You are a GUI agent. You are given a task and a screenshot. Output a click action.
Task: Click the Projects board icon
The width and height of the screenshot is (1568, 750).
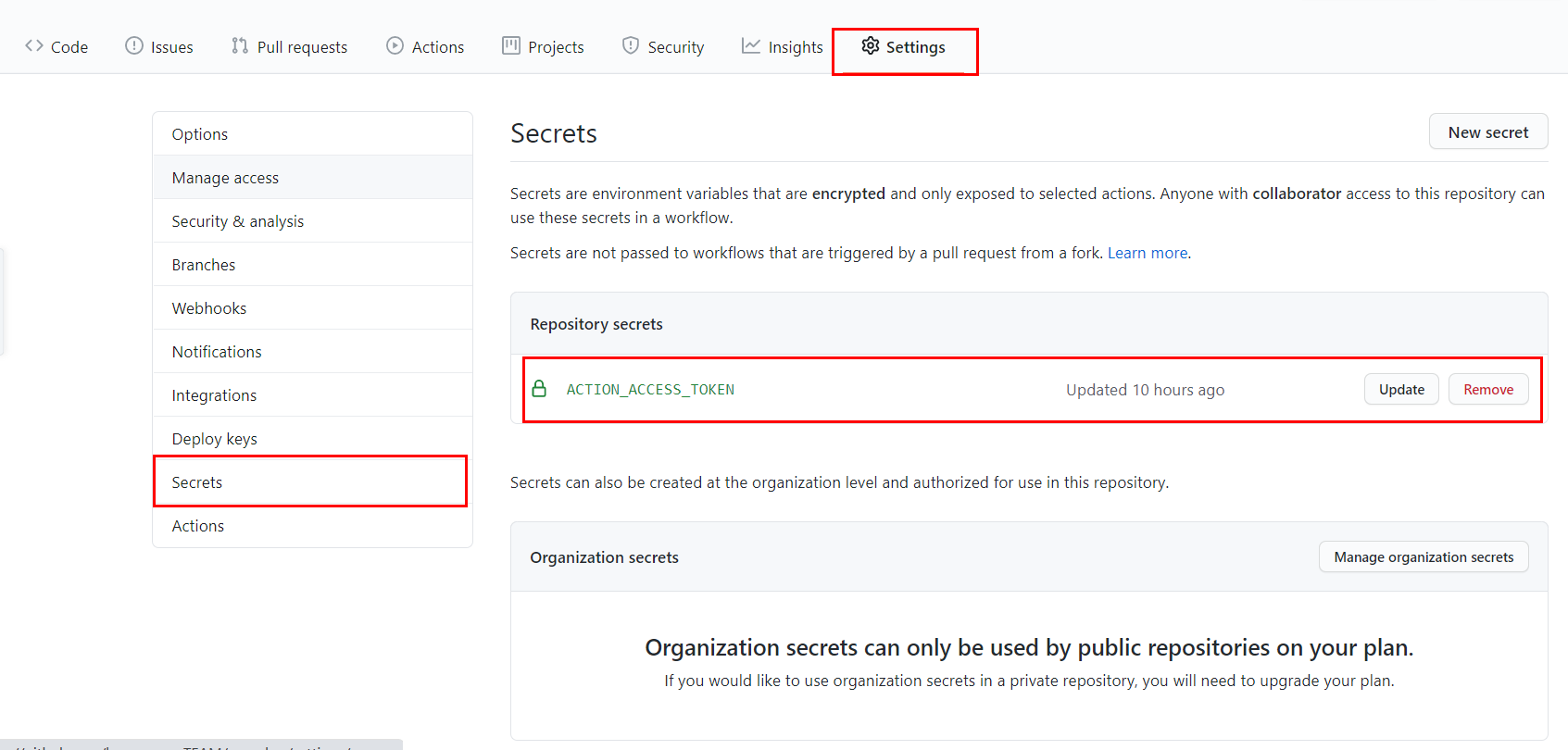click(x=511, y=45)
